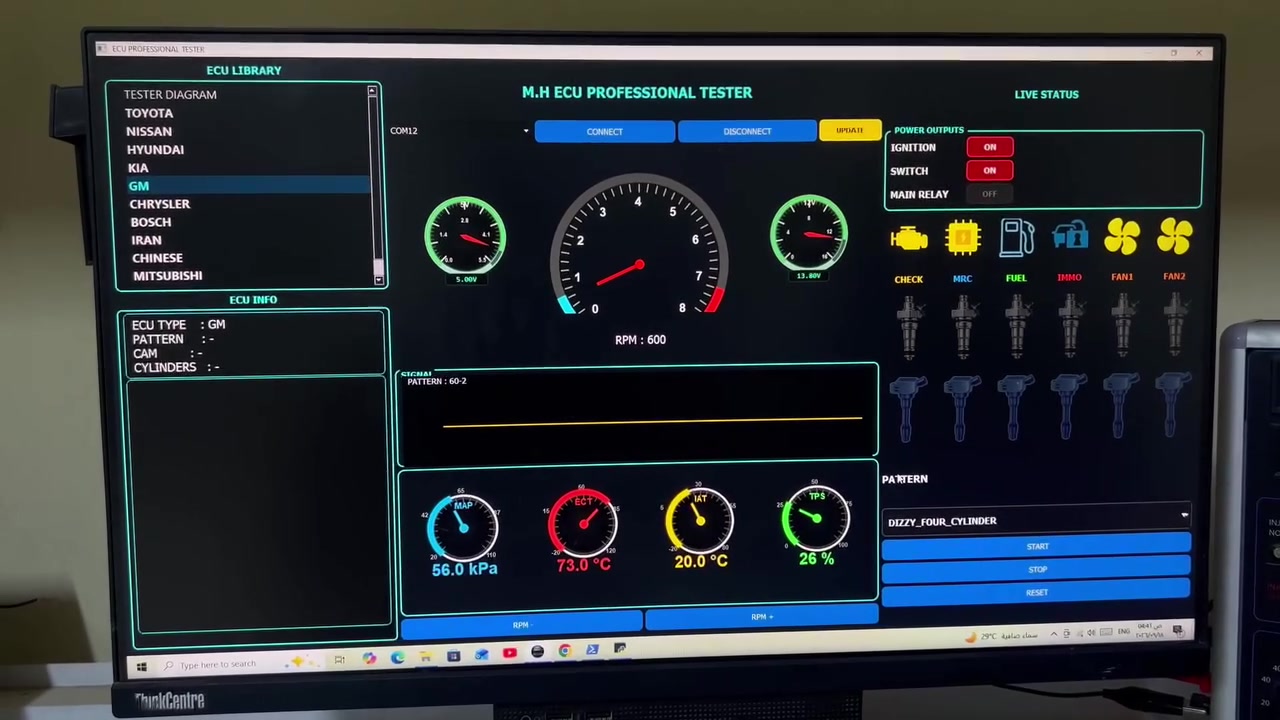Click the ECU library scroll-down arrow

click(379, 279)
